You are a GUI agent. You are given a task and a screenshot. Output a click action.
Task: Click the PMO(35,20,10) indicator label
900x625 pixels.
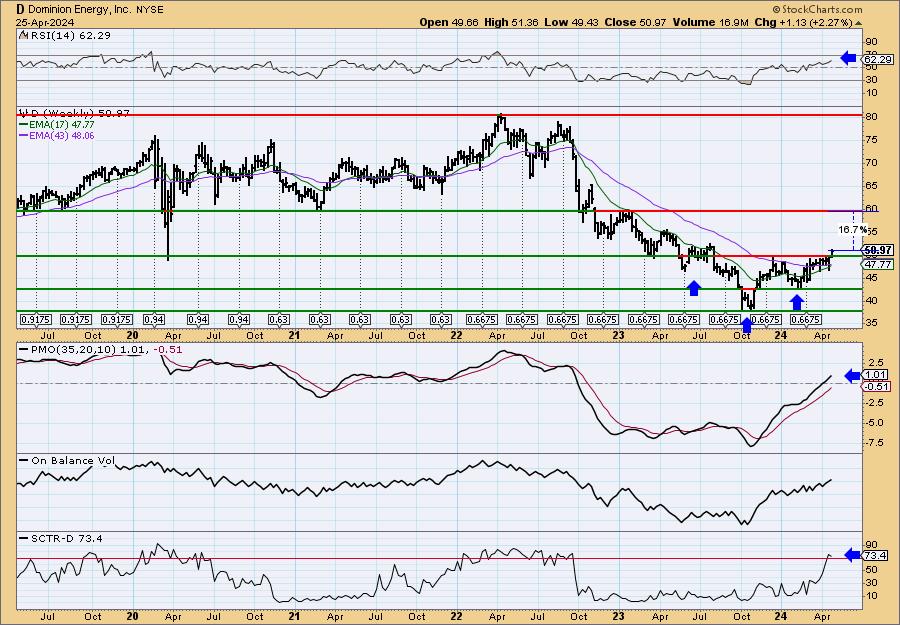coord(72,349)
